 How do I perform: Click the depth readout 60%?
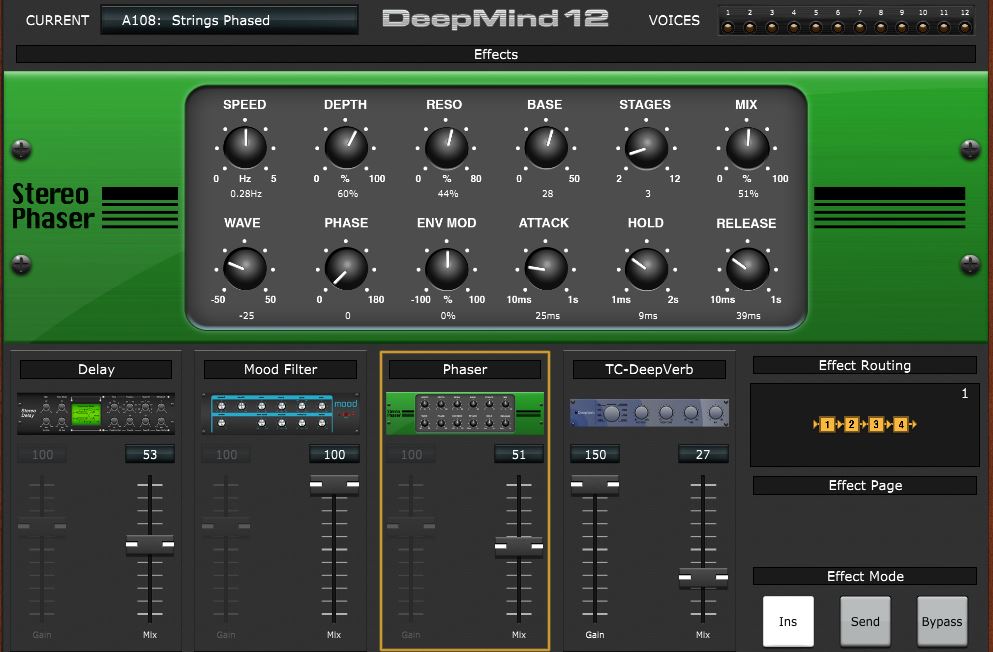pos(347,194)
